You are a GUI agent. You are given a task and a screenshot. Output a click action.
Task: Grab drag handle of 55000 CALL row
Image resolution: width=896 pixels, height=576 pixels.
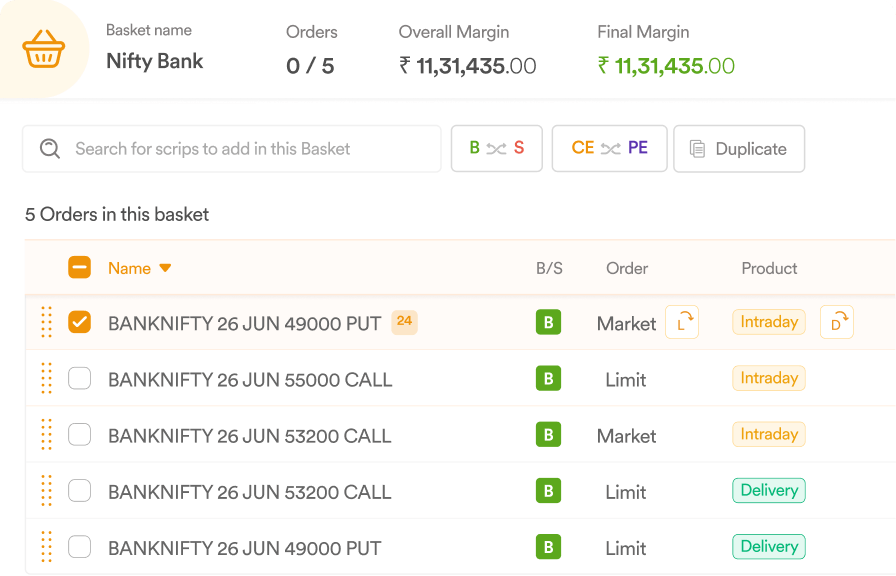(x=46, y=378)
